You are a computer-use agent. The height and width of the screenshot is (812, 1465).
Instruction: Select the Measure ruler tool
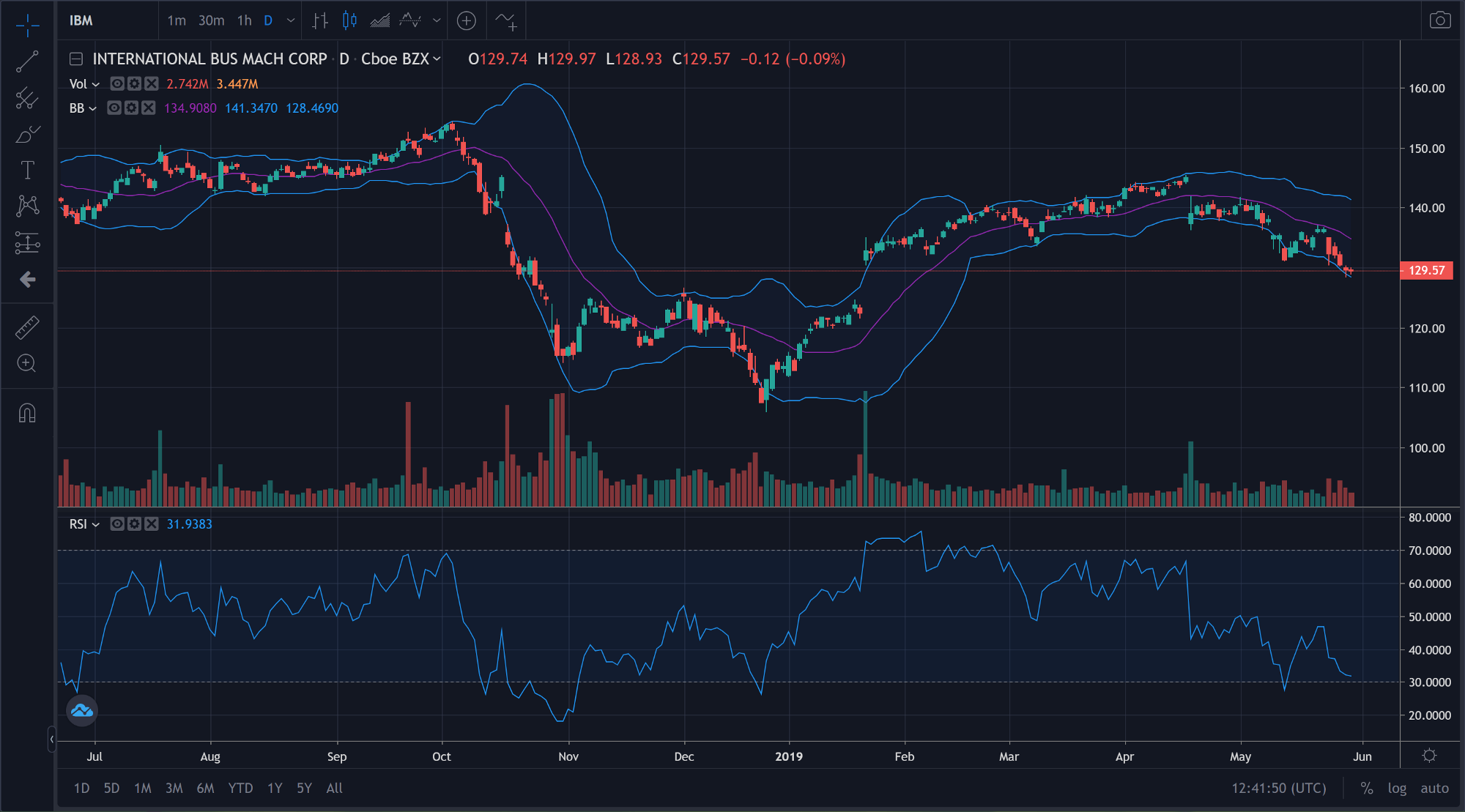tap(27, 327)
